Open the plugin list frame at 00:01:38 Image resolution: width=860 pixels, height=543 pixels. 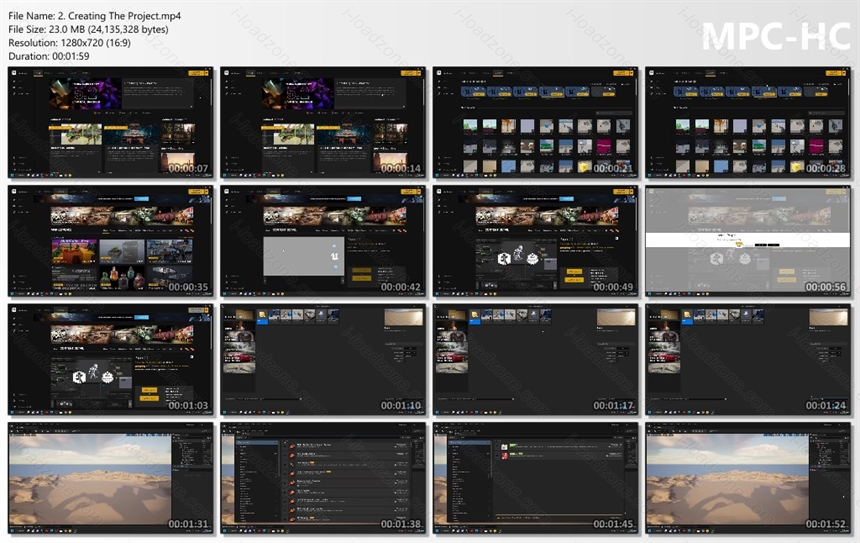[323, 478]
